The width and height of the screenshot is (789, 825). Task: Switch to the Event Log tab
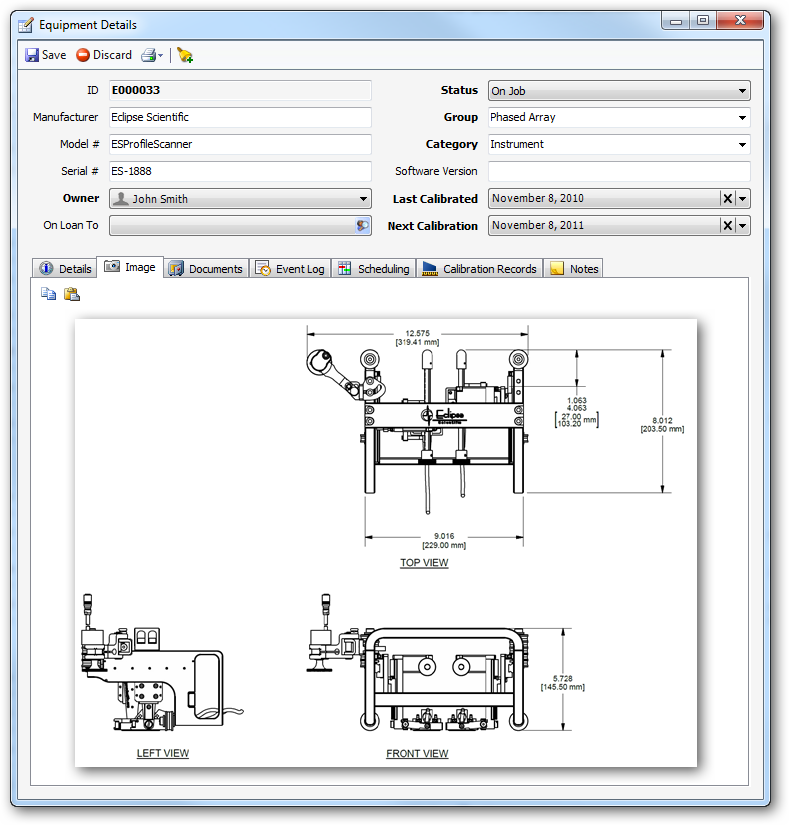(x=290, y=269)
